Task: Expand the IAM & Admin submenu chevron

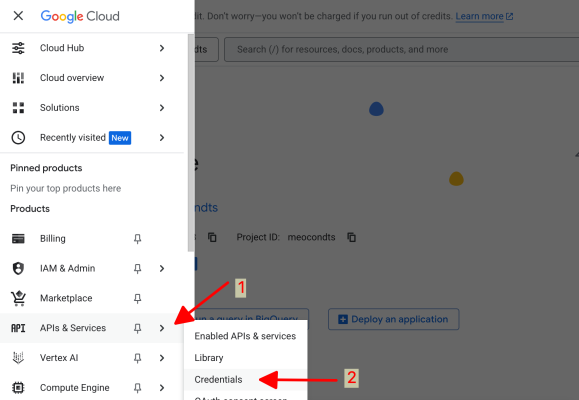Action: 162,269
